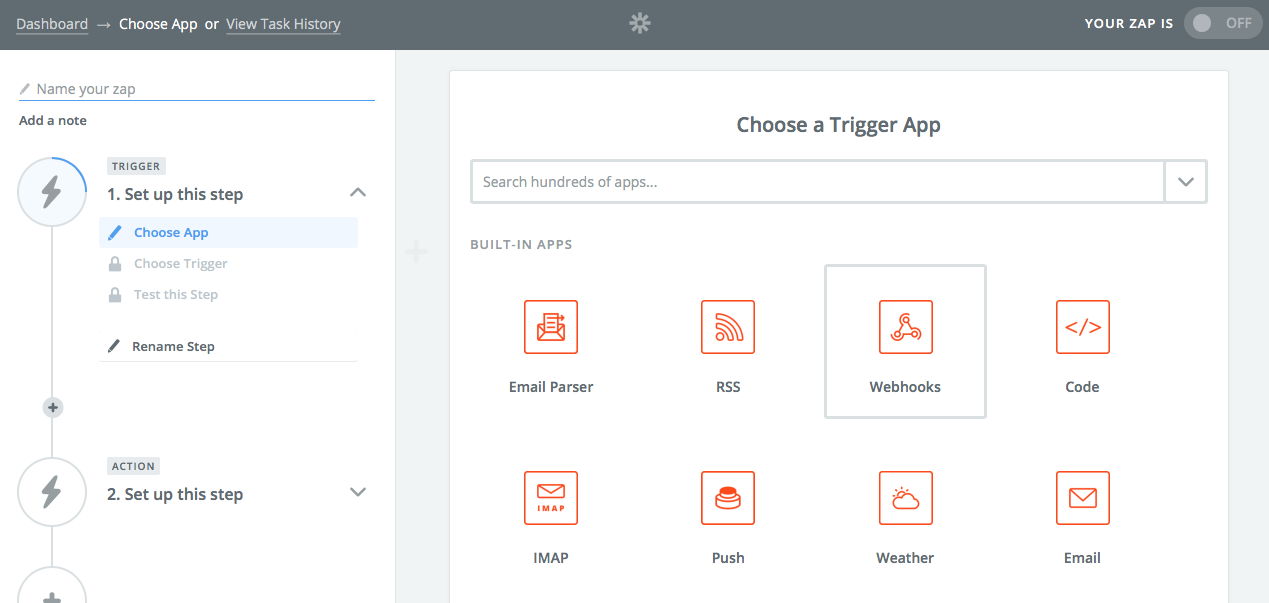The image size is (1269, 603).
Task: Click the Add a note link
Action: tap(53, 120)
